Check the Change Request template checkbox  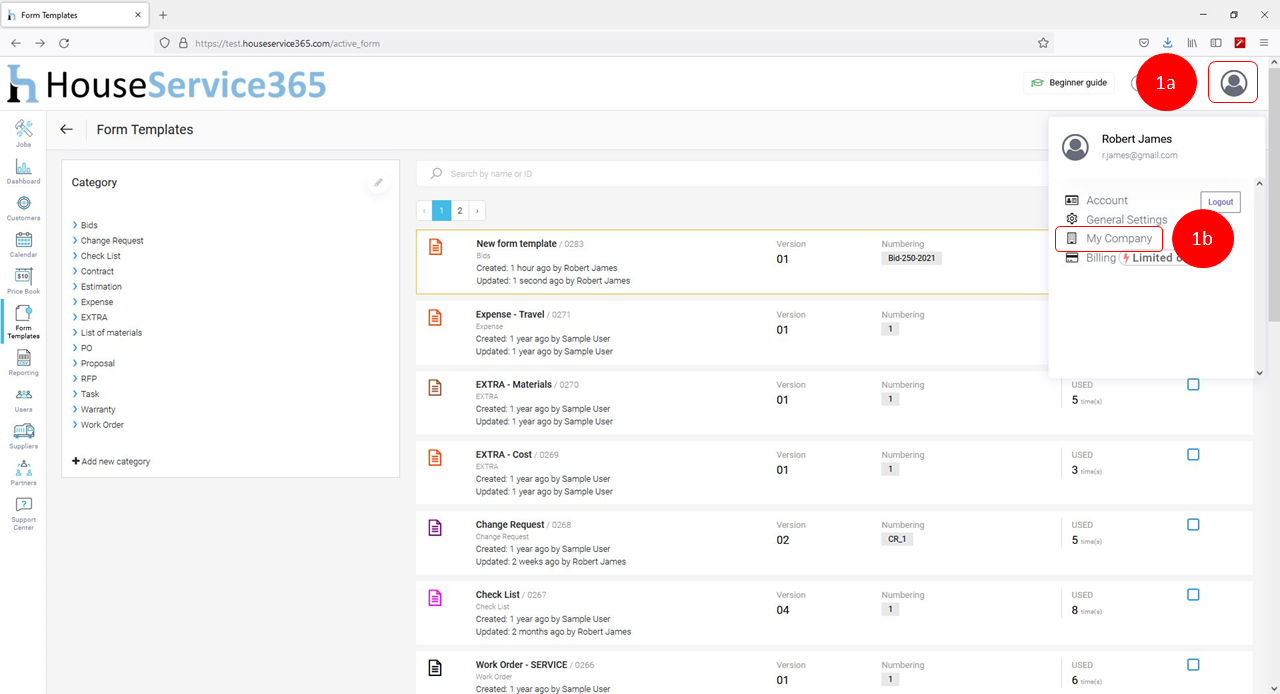point(1193,524)
